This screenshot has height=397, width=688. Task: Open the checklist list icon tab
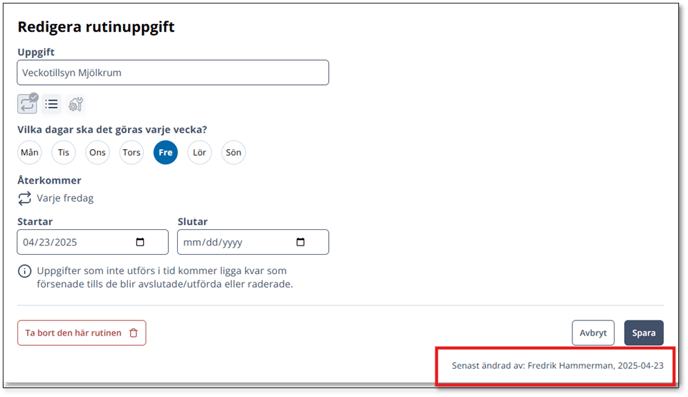click(x=51, y=104)
